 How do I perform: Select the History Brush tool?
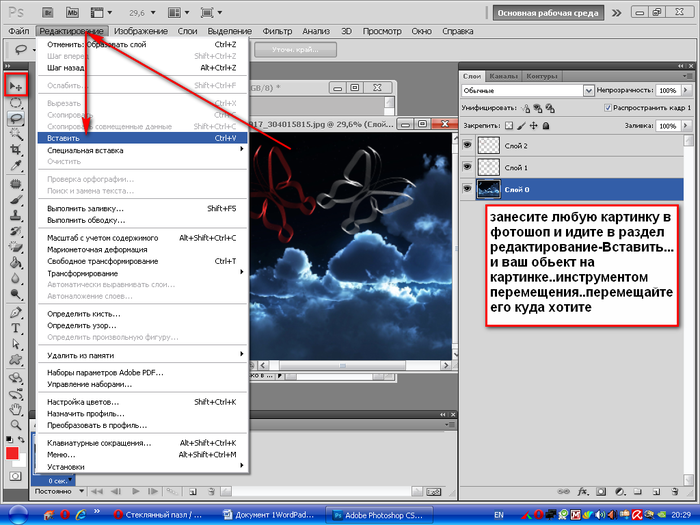pos(16,231)
